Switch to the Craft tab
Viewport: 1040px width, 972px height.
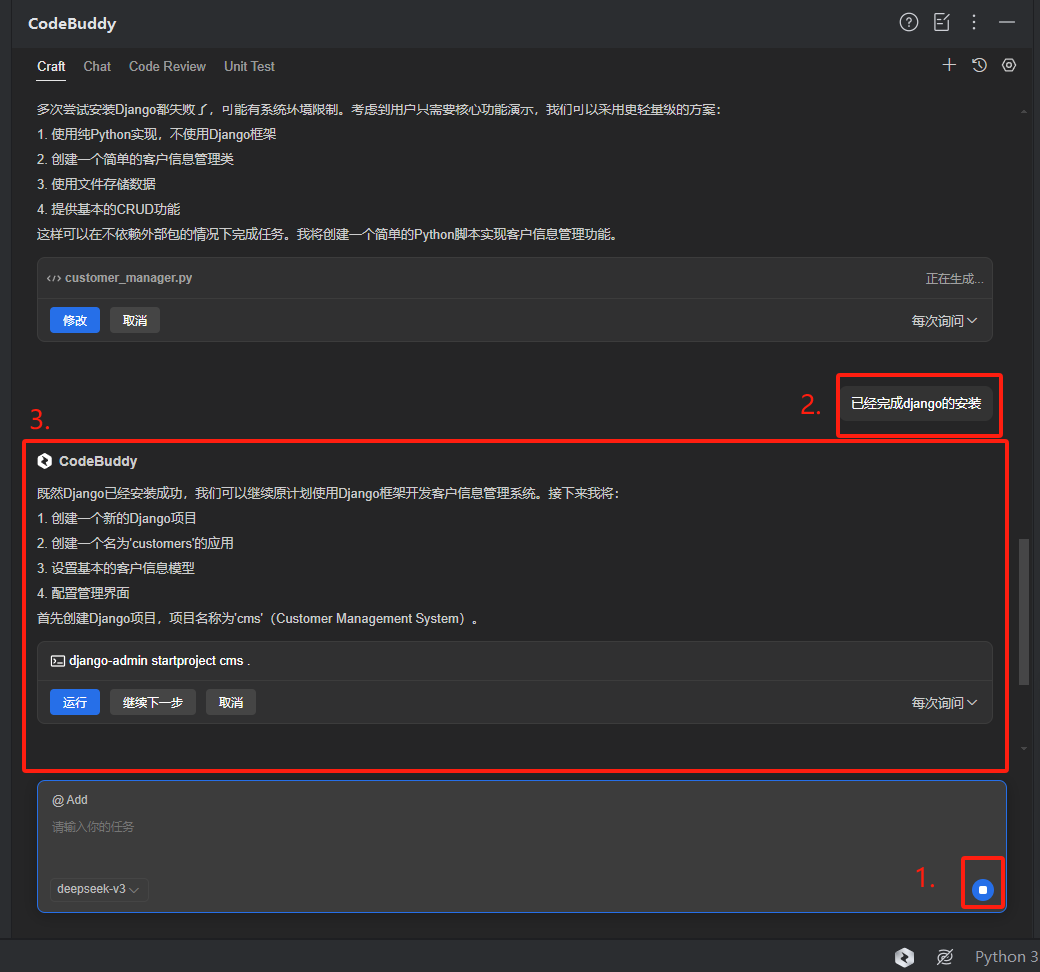(x=51, y=66)
